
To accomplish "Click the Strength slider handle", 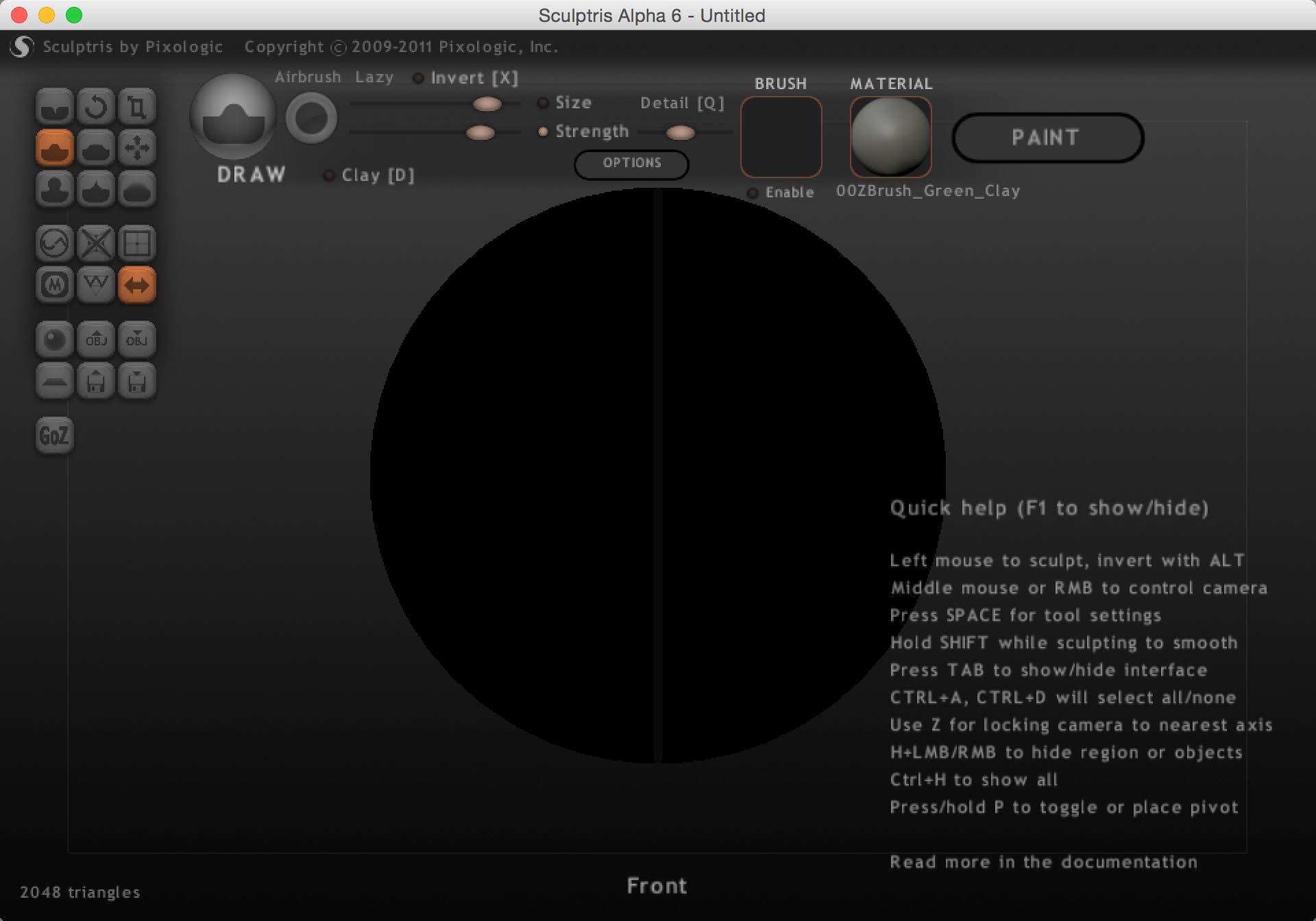I will [x=480, y=132].
